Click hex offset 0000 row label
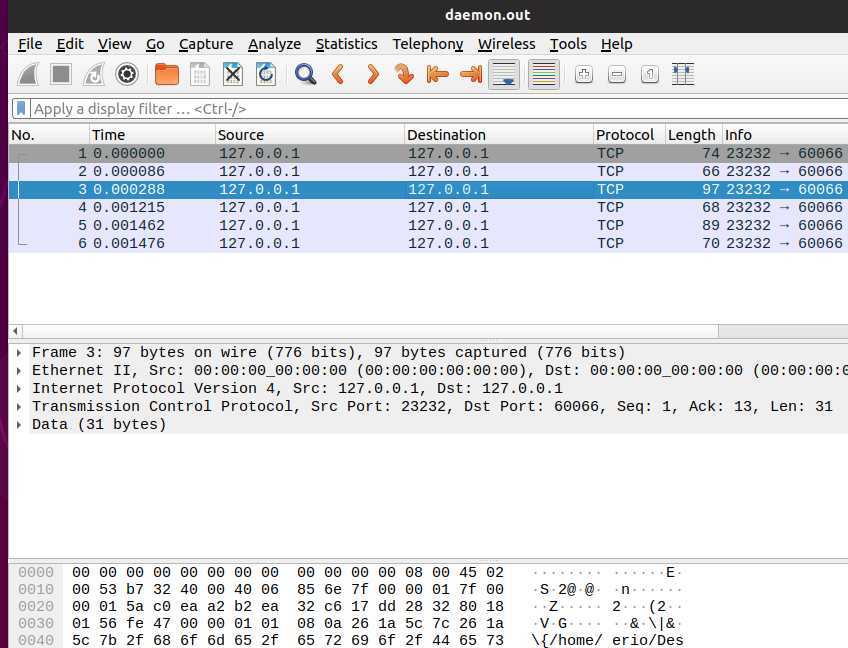 (x=36, y=572)
